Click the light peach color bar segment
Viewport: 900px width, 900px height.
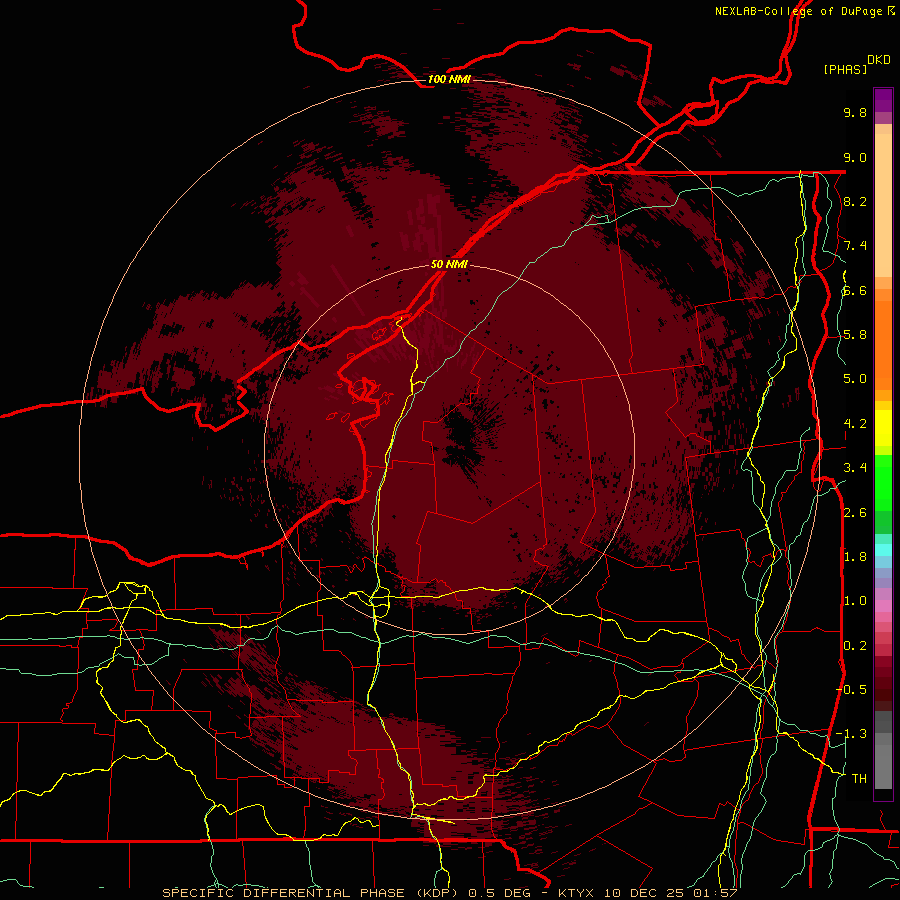883,205
